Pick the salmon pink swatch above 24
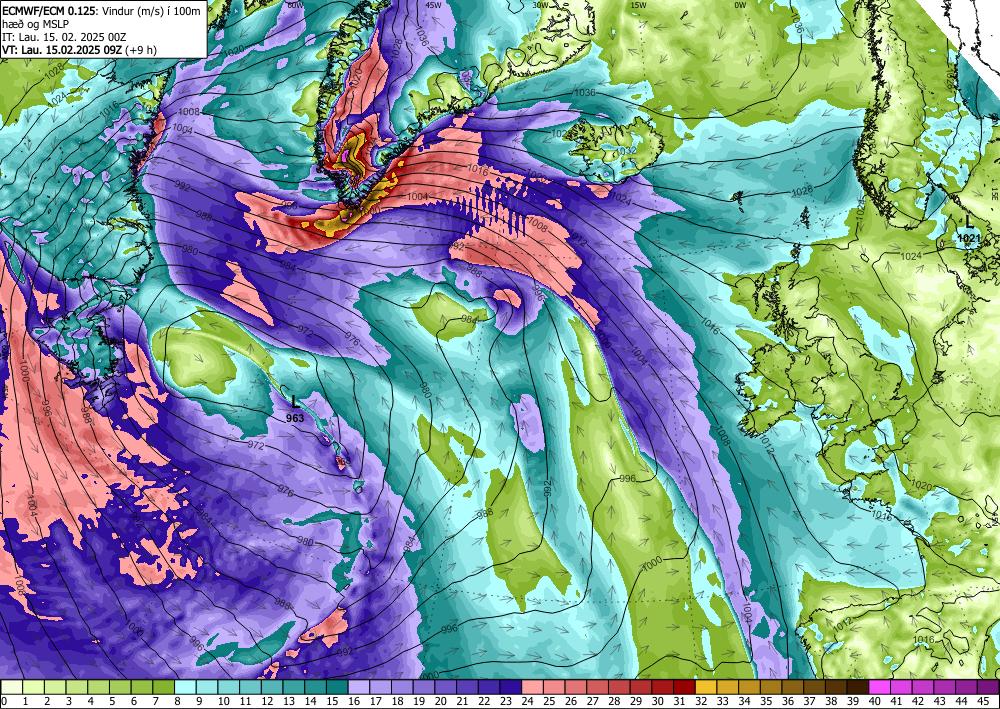 [533, 687]
